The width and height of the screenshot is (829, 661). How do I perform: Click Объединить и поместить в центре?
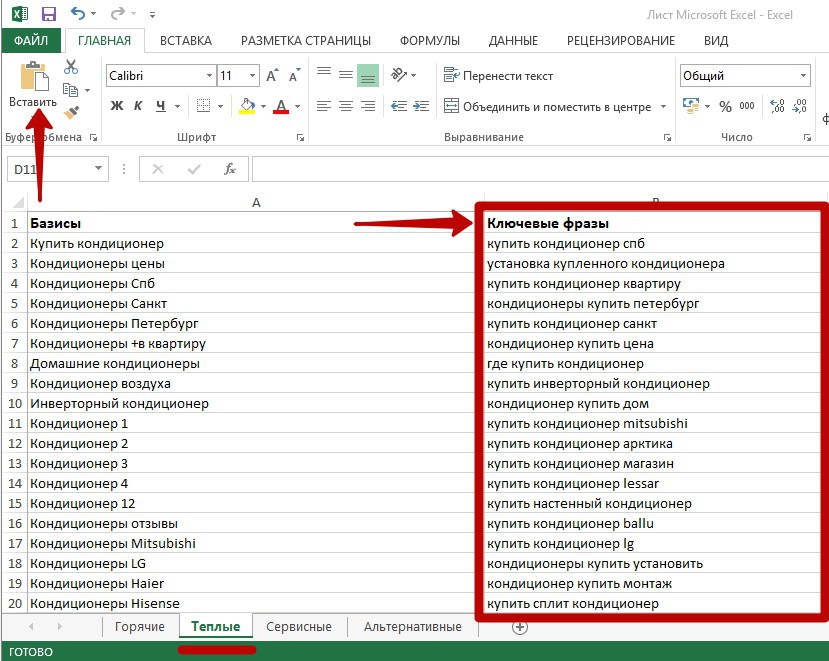pyautogui.click(x=547, y=106)
